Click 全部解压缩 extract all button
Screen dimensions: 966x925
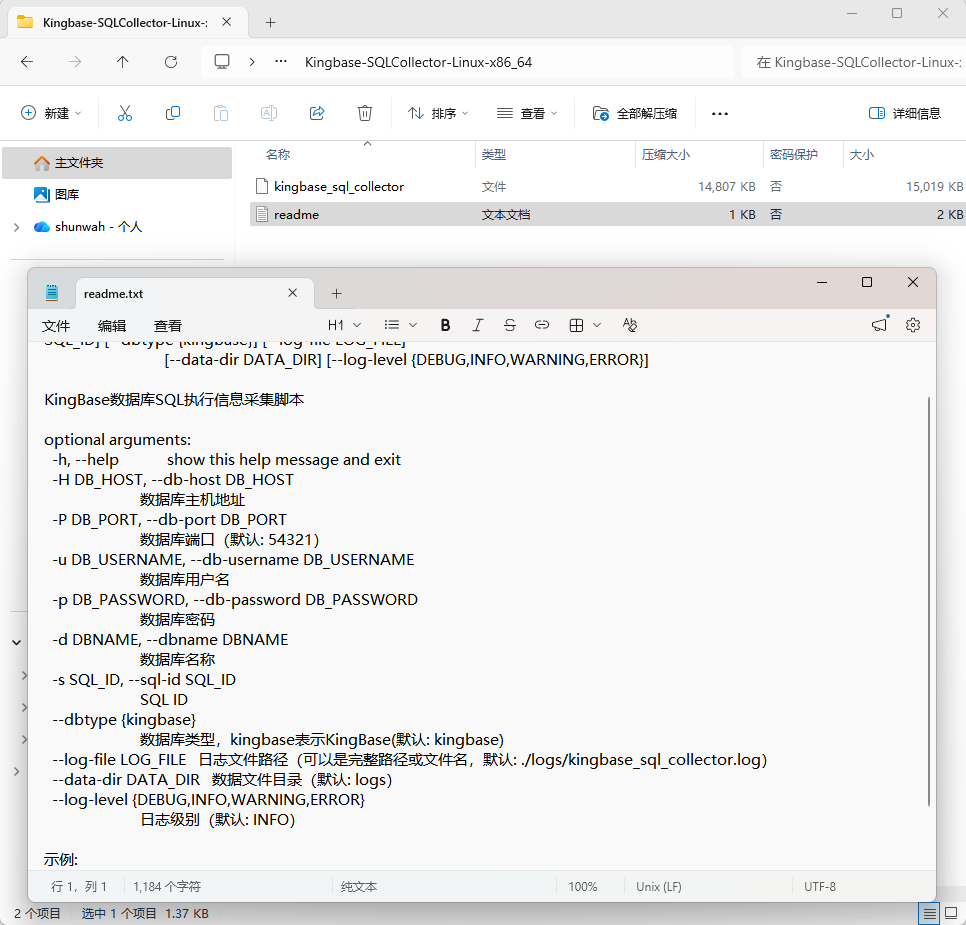coord(635,113)
